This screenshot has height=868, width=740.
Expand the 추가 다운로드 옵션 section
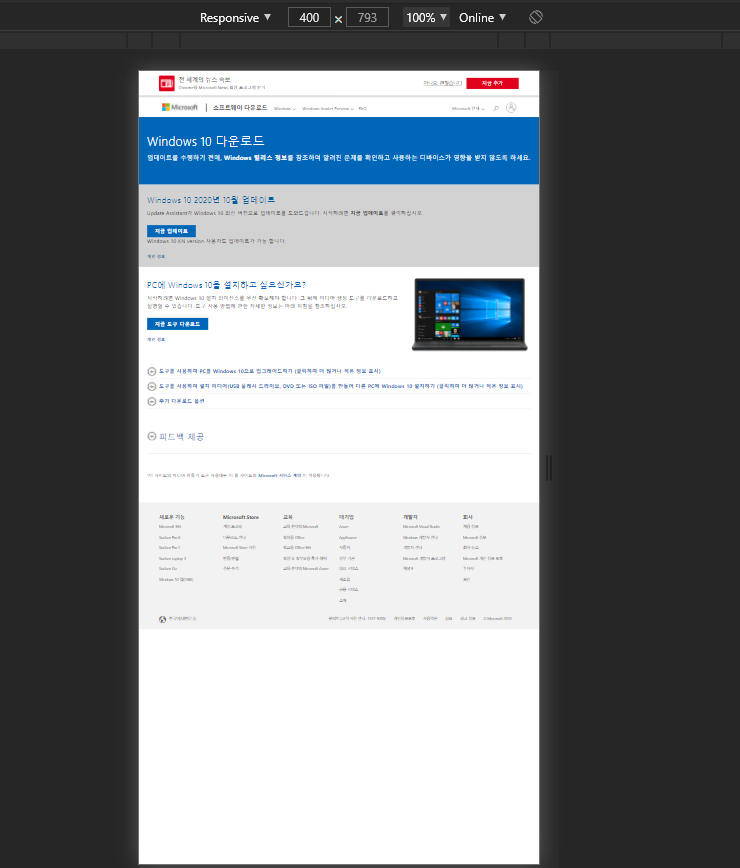176,401
